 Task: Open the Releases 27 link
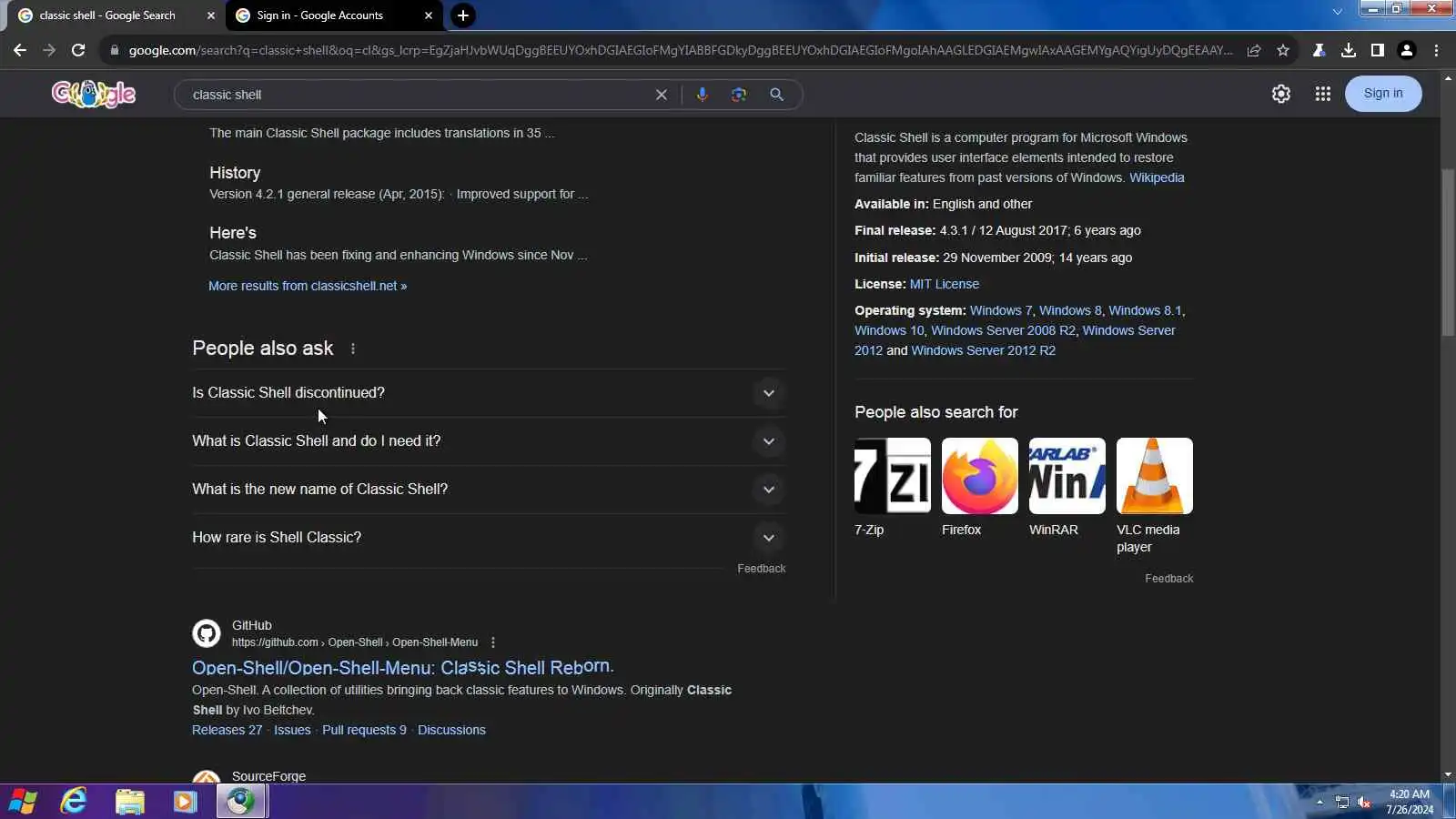(x=227, y=730)
